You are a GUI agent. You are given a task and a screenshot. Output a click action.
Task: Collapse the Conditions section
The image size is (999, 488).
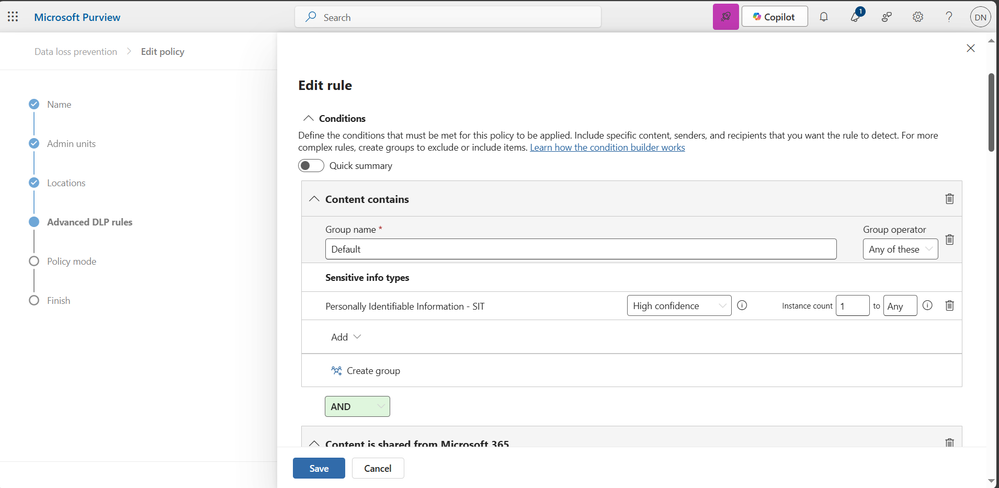pos(308,118)
